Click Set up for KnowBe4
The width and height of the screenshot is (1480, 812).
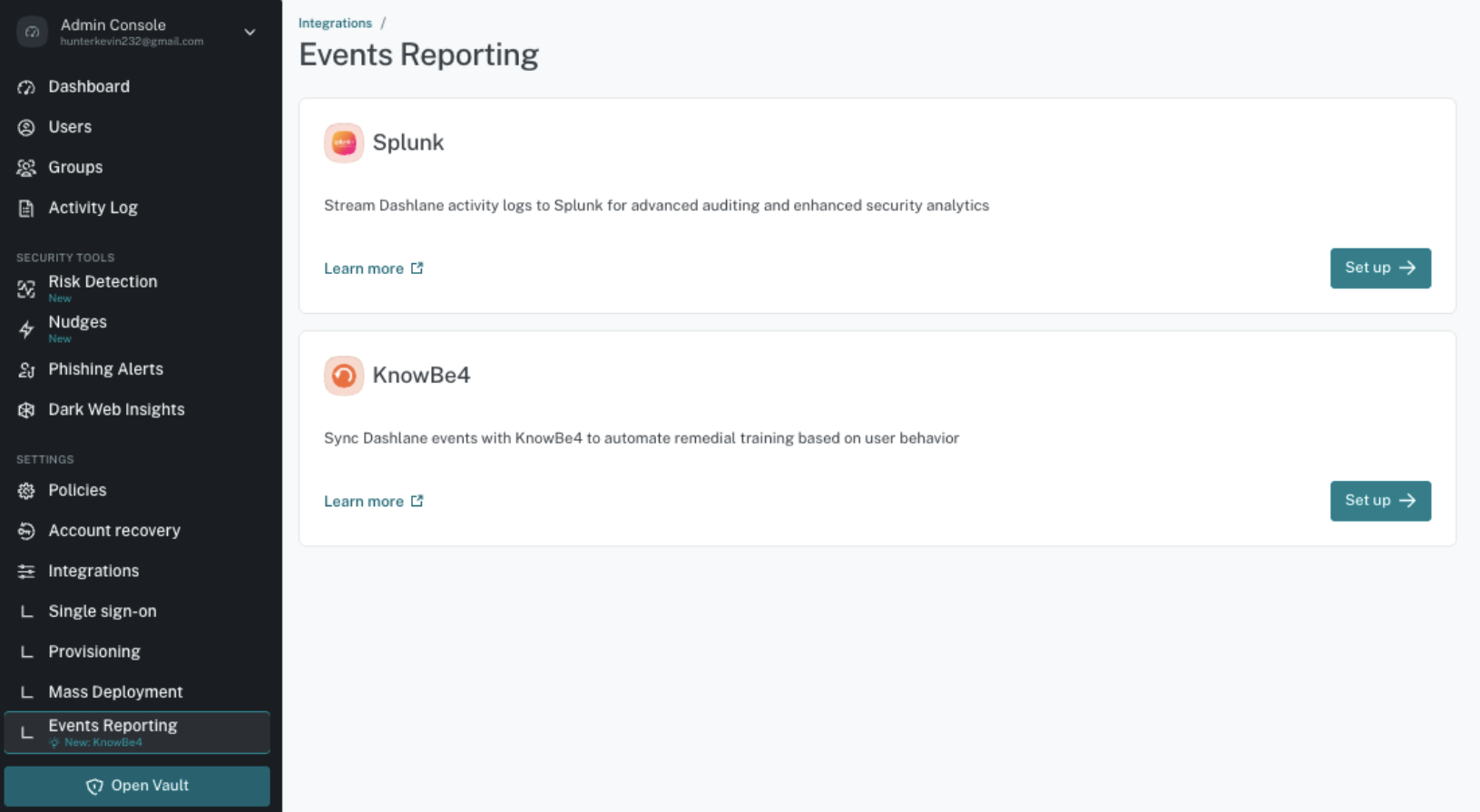[1380, 501]
